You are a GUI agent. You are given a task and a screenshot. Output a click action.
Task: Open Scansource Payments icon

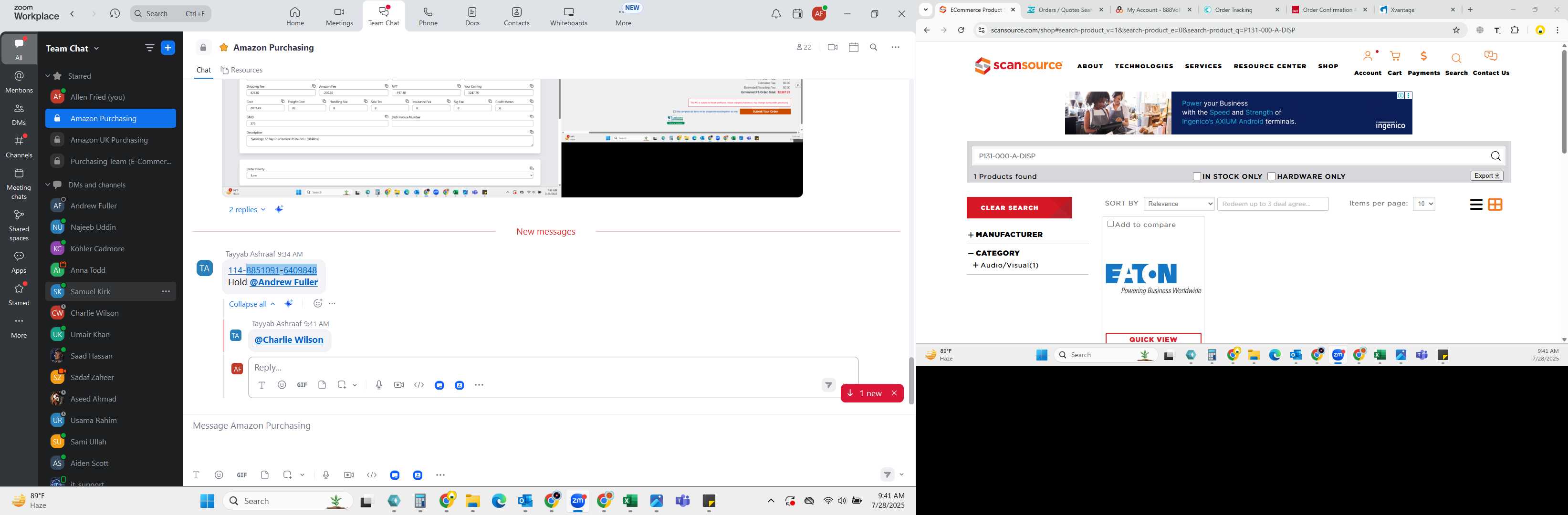1424,63
